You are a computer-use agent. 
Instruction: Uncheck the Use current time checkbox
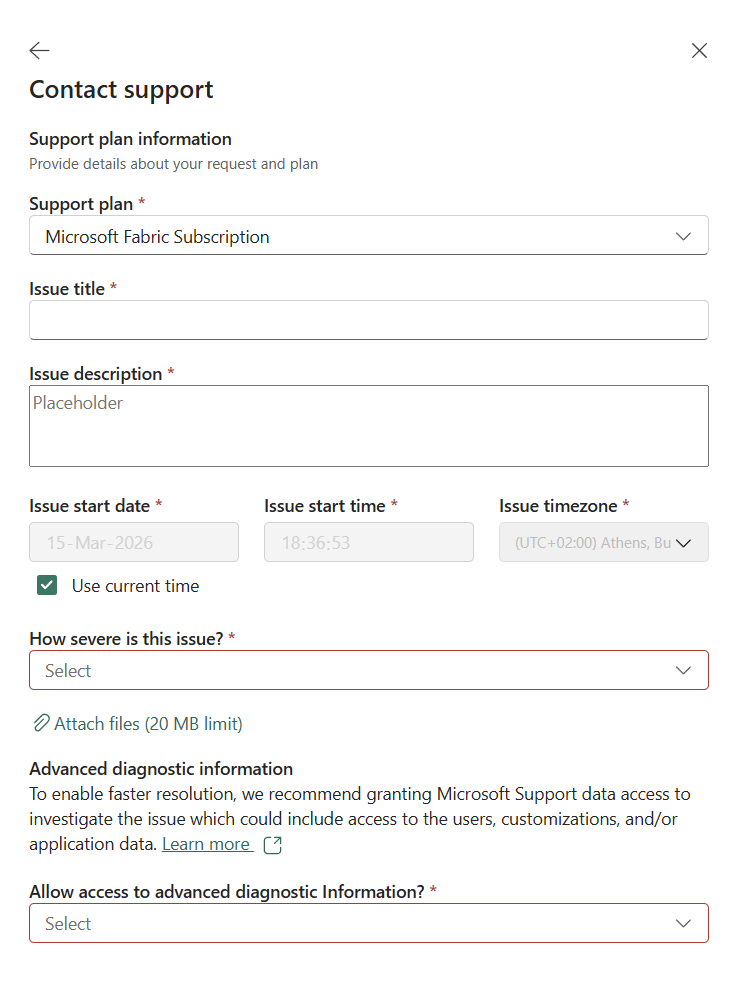(x=46, y=584)
